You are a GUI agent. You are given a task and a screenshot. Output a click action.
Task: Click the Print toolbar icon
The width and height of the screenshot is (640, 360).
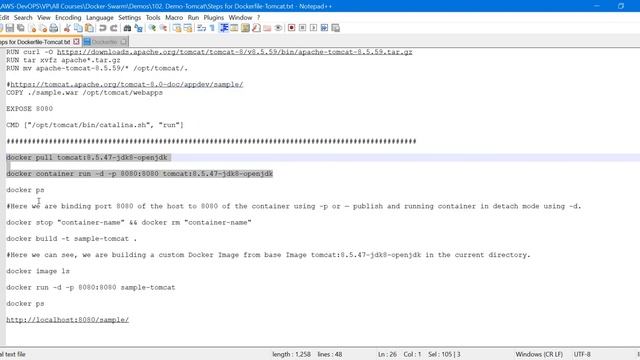53,28
